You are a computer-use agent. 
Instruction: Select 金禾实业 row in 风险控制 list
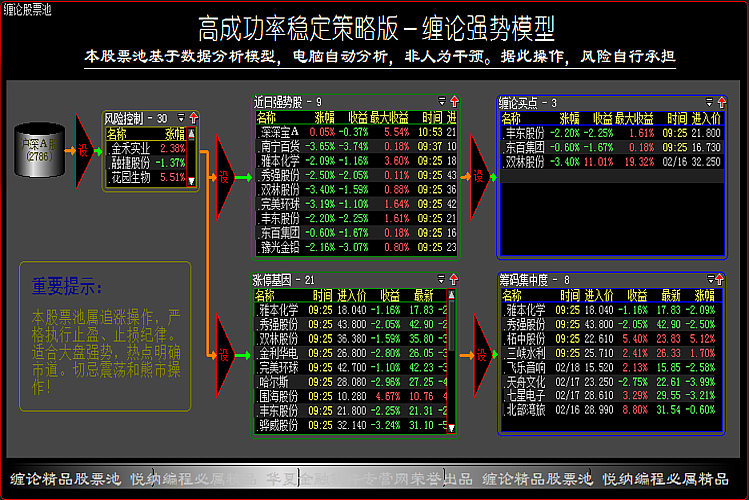point(129,148)
